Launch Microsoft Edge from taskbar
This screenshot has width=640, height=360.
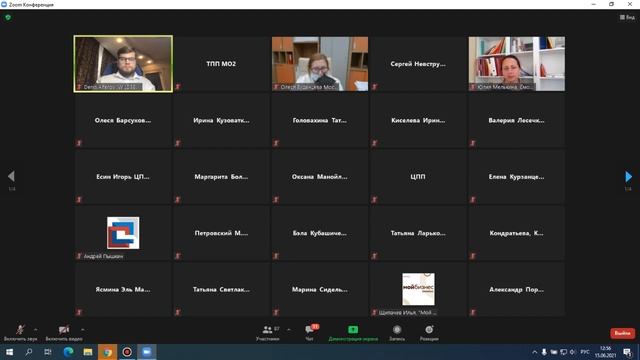[68, 352]
